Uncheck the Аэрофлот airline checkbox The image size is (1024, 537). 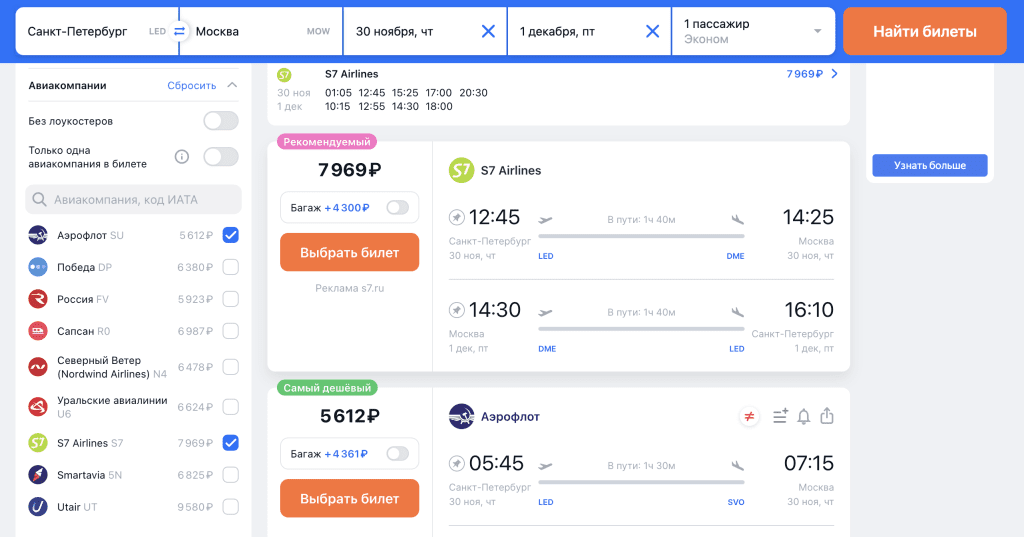pyautogui.click(x=231, y=235)
